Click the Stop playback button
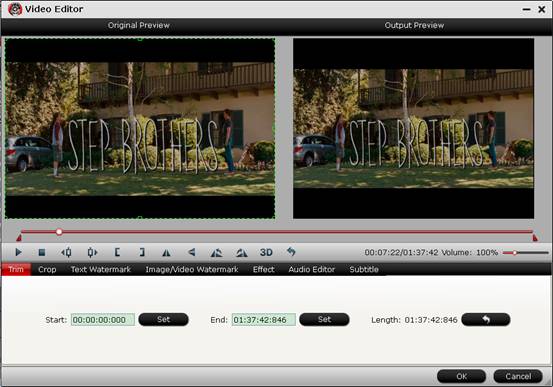 click(42, 252)
